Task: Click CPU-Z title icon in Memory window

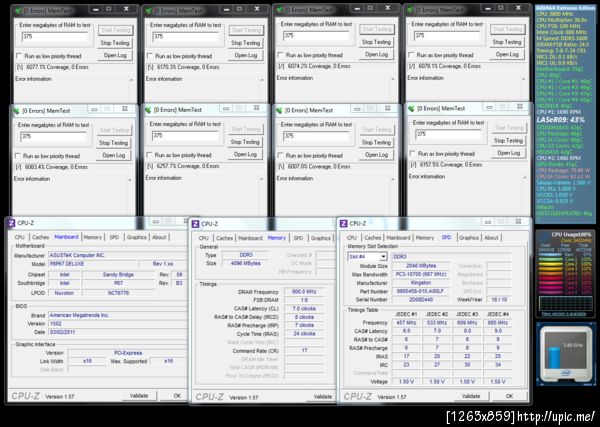Action: coord(196,224)
